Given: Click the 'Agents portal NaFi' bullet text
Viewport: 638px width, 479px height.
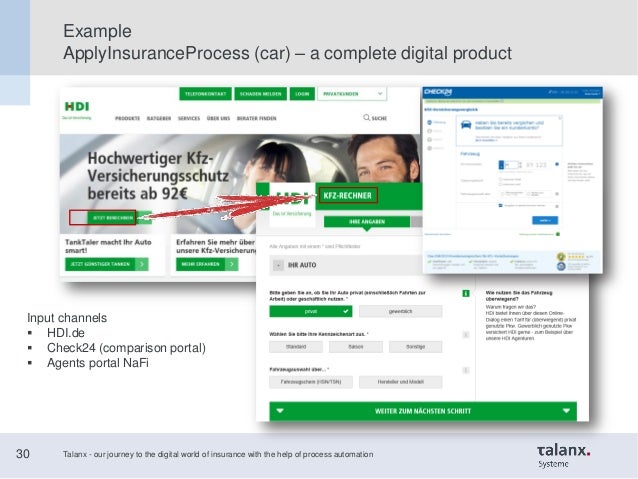Looking at the screenshot, I should coord(98,363).
